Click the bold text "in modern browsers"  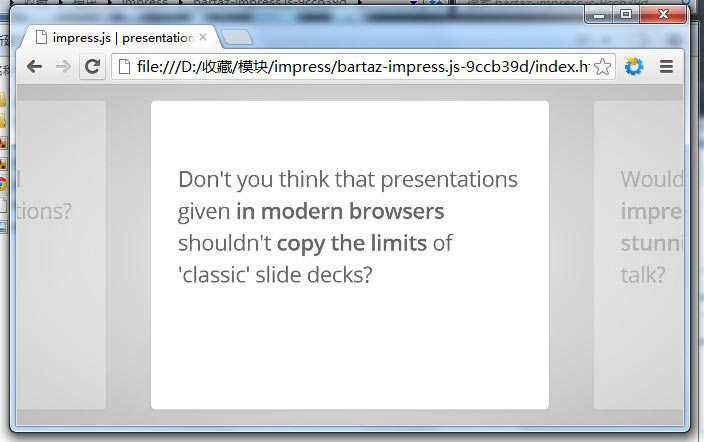click(340, 212)
